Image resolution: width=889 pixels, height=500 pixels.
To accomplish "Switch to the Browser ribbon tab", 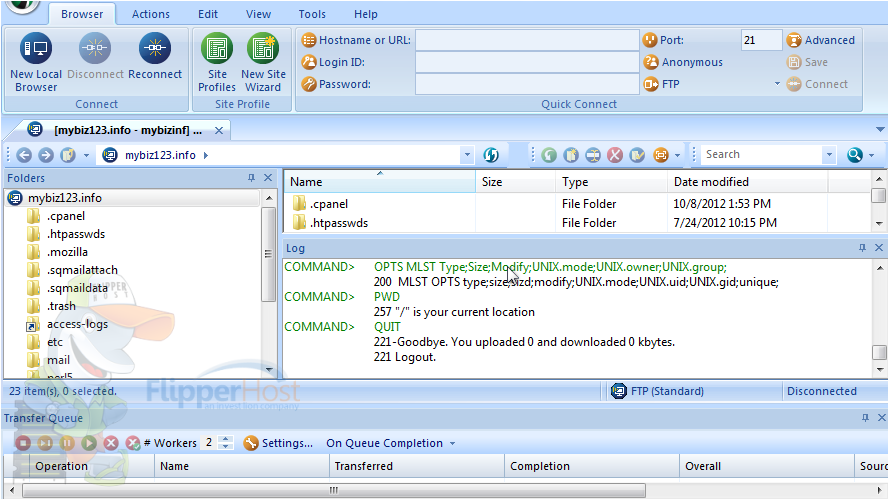I will [x=82, y=14].
